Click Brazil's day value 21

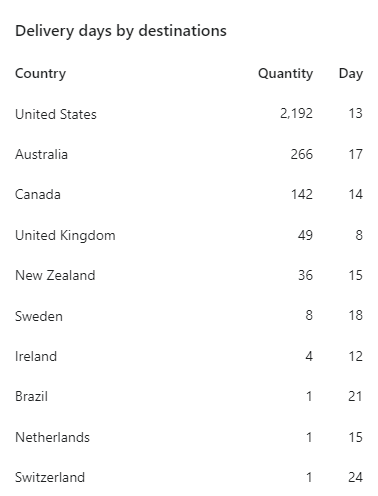pos(355,397)
